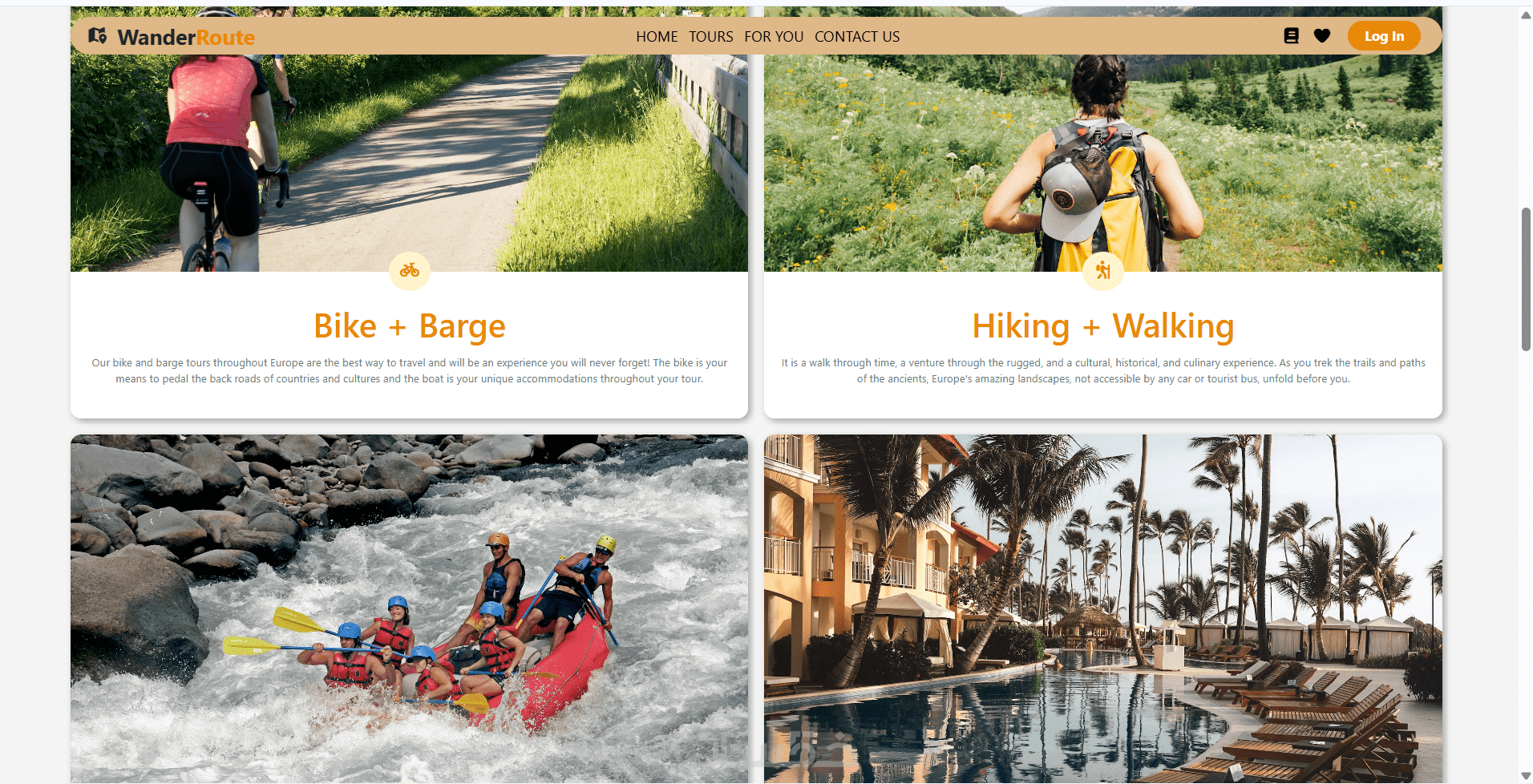1533x784 pixels.
Task: Open the resort pool image card
Action: pos(1103,609)
